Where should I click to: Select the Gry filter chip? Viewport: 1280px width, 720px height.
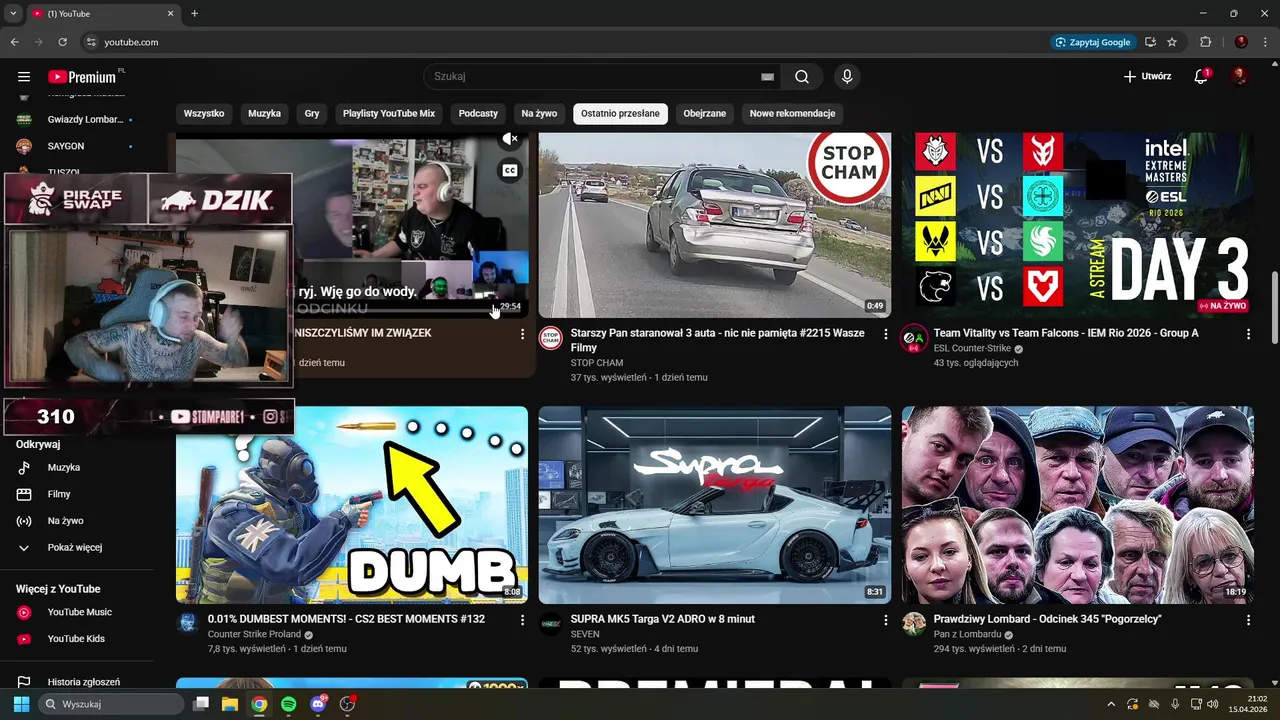pyautogui.click(x=312, y=113)
